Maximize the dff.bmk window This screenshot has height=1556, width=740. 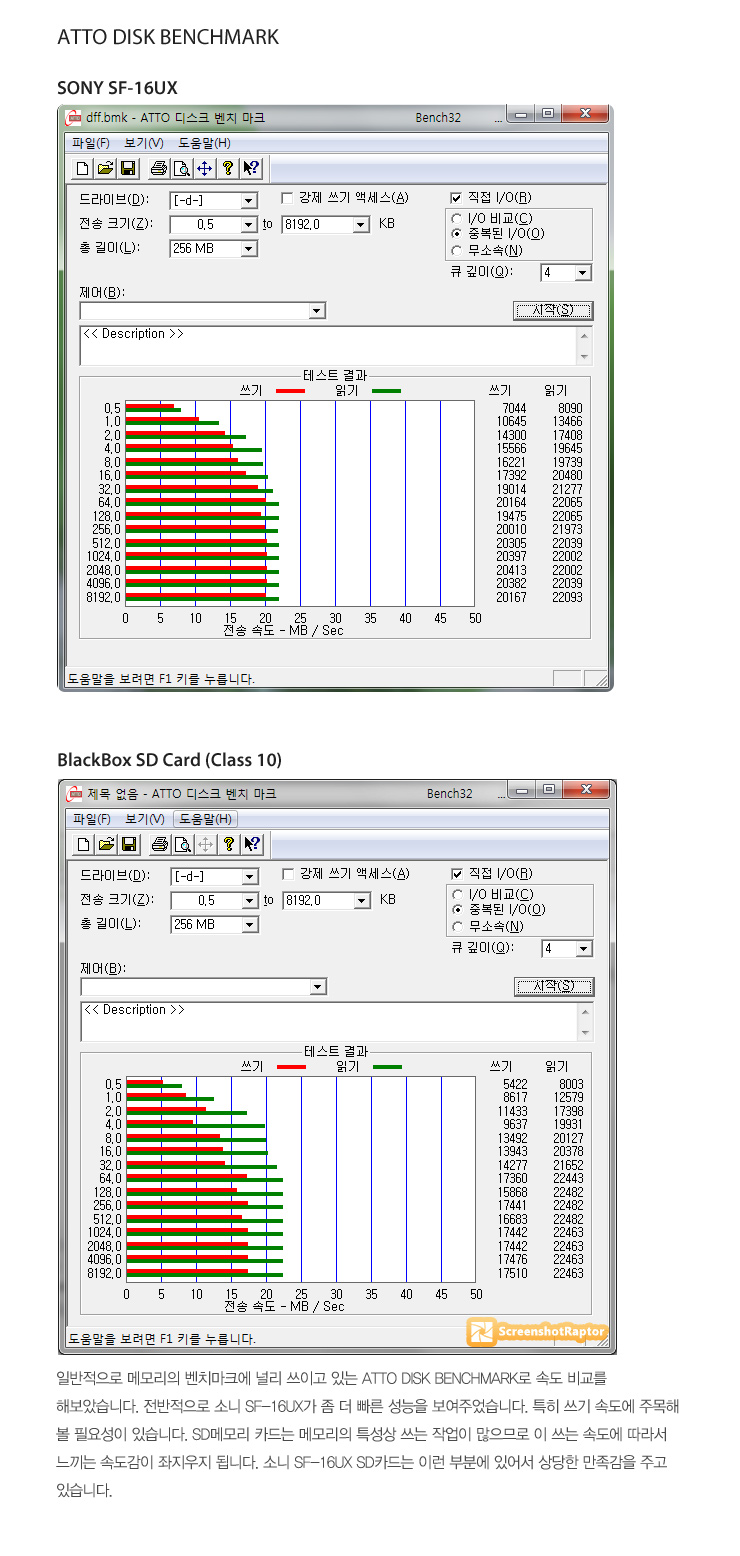pos(548,114)
